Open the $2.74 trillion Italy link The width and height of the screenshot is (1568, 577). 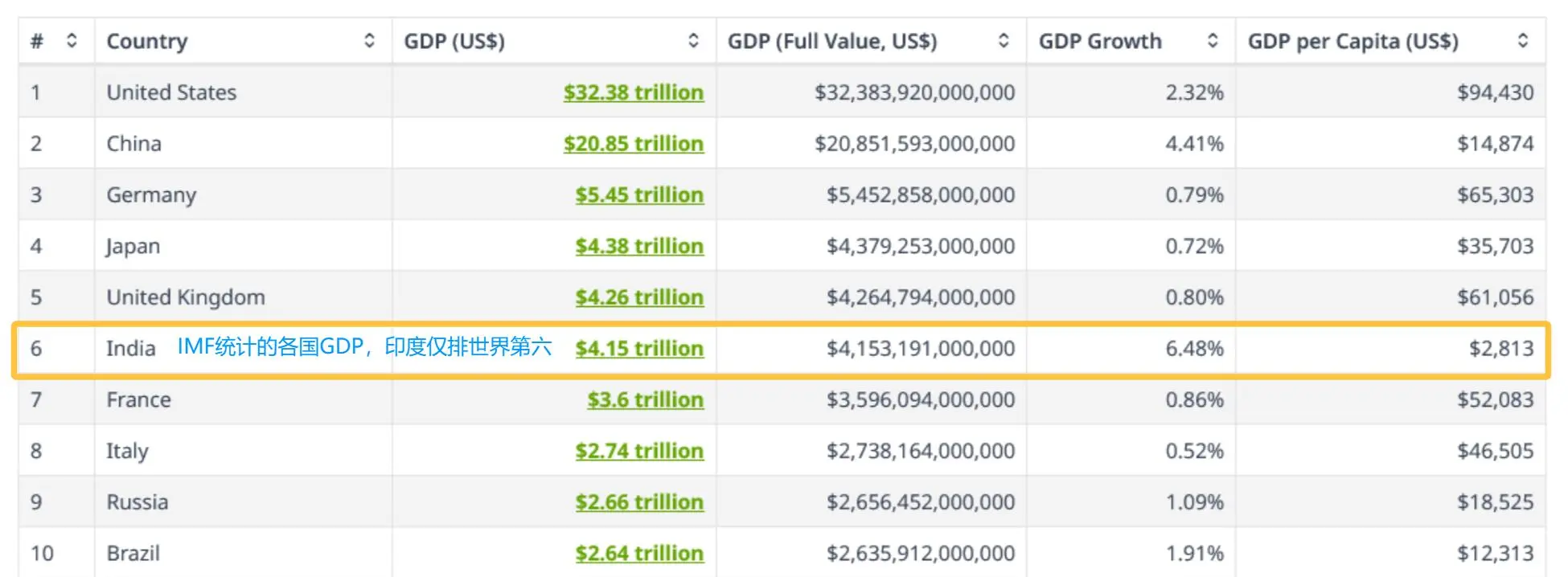(x=639, y=451)
